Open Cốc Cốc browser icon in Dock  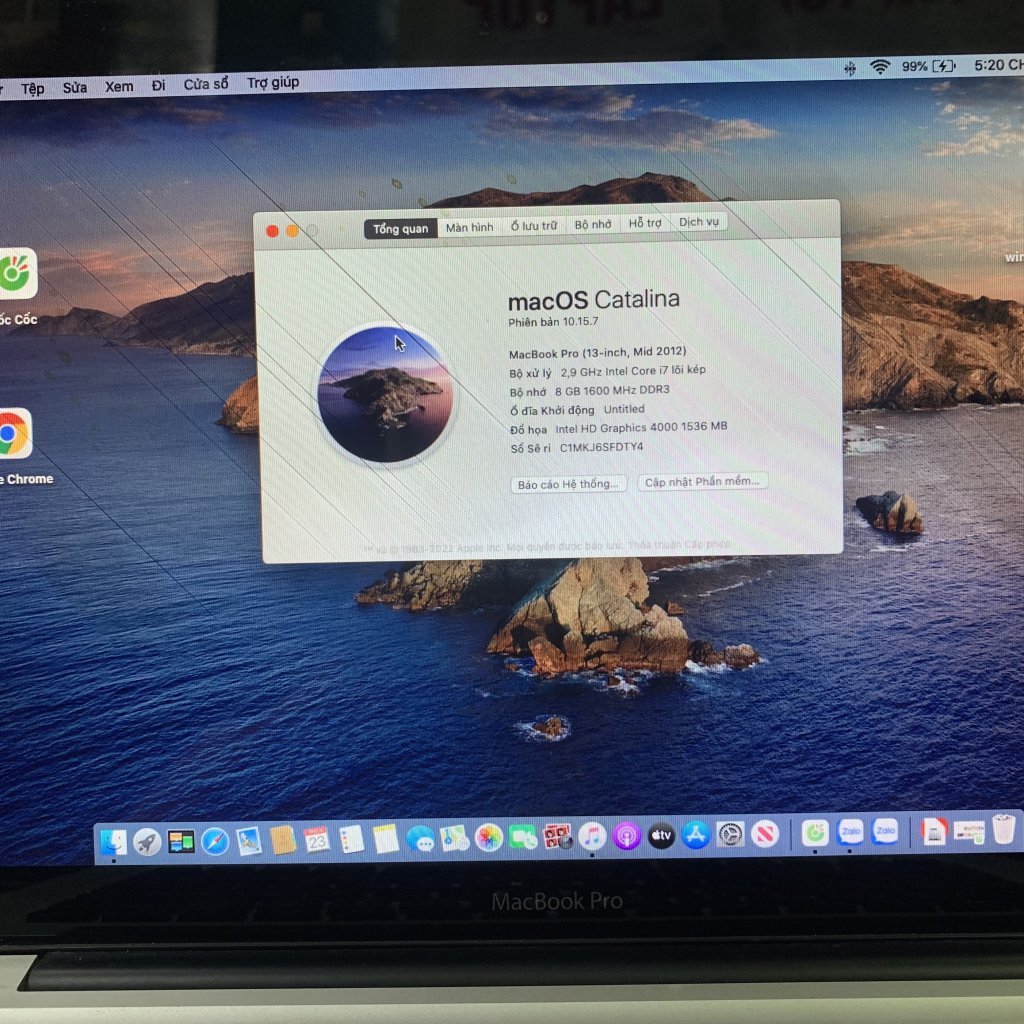coord(815,833)
